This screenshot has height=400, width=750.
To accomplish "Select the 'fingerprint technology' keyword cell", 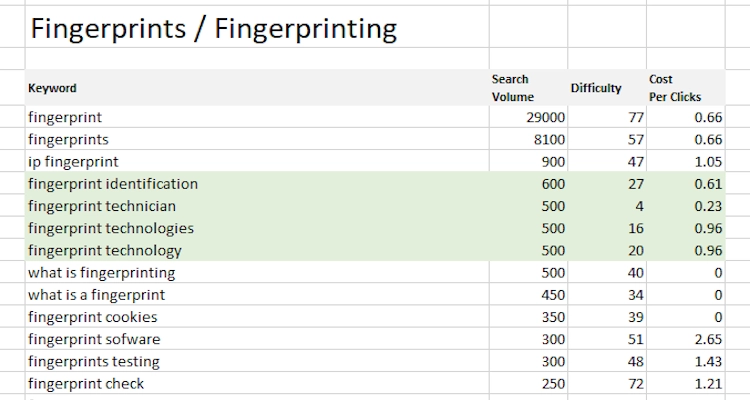I will pos(105,250).
